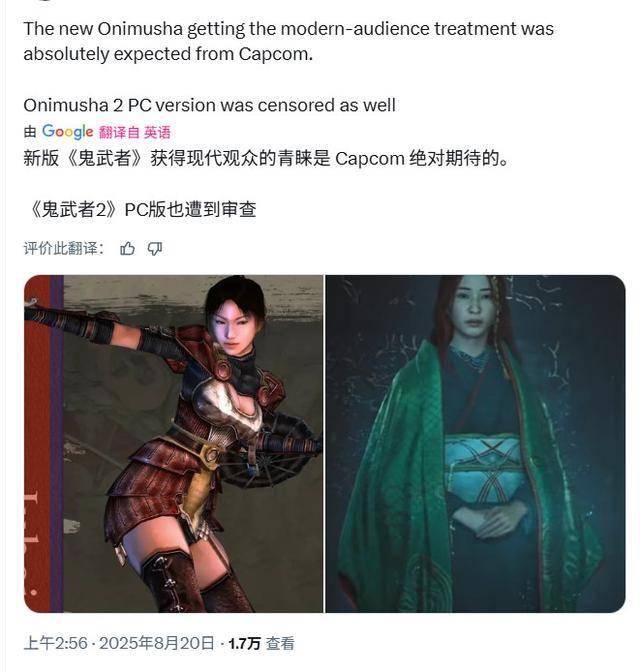Open the 上午2:56 timestamp link
Screen dimensions: 640x672
coord(56,643)
